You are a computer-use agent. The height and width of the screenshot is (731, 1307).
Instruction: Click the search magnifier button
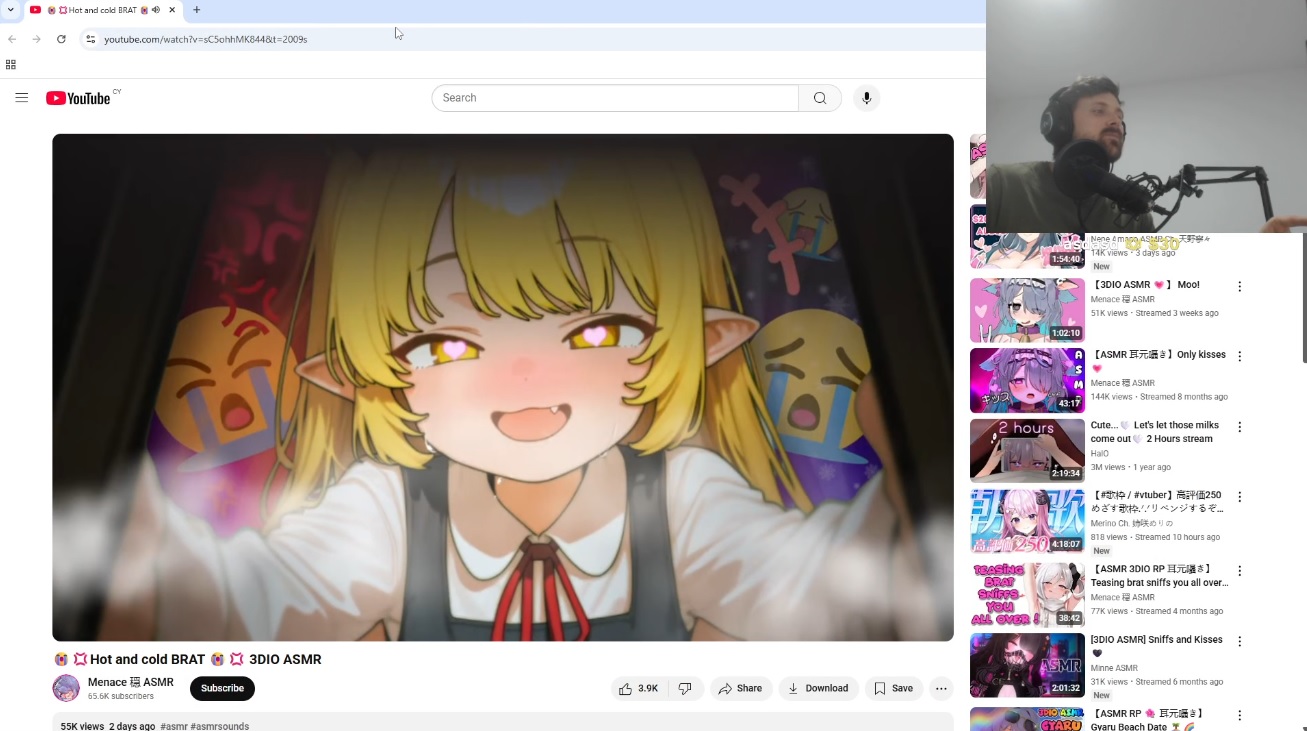click(x=820, y=98)
